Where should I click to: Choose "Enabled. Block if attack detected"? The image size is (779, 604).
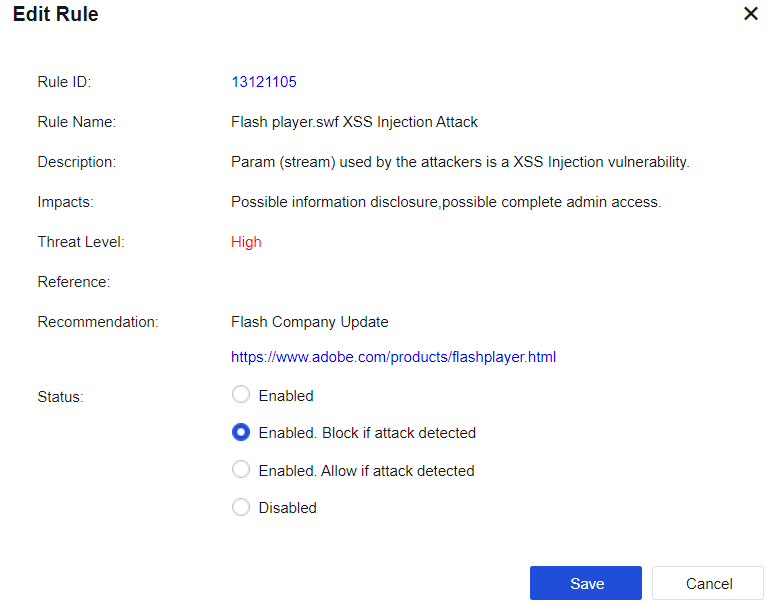pos(241,433)
